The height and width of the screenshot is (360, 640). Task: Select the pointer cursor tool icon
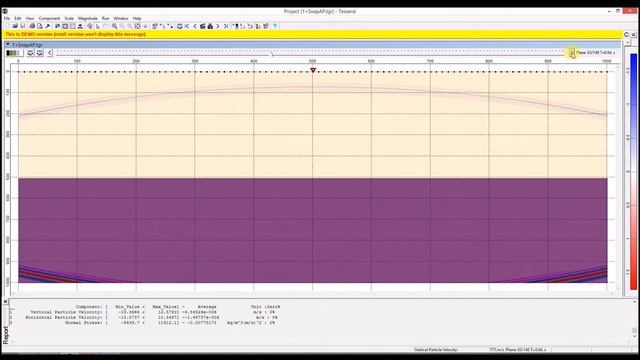tap(98, 26)
